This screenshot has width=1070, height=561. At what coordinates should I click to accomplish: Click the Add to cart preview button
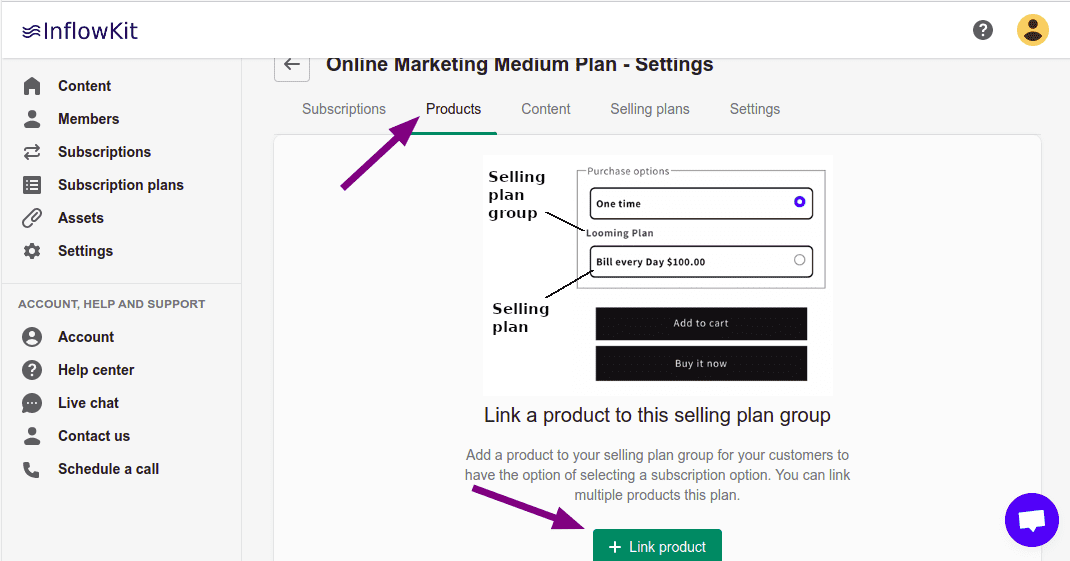[701, 323]
